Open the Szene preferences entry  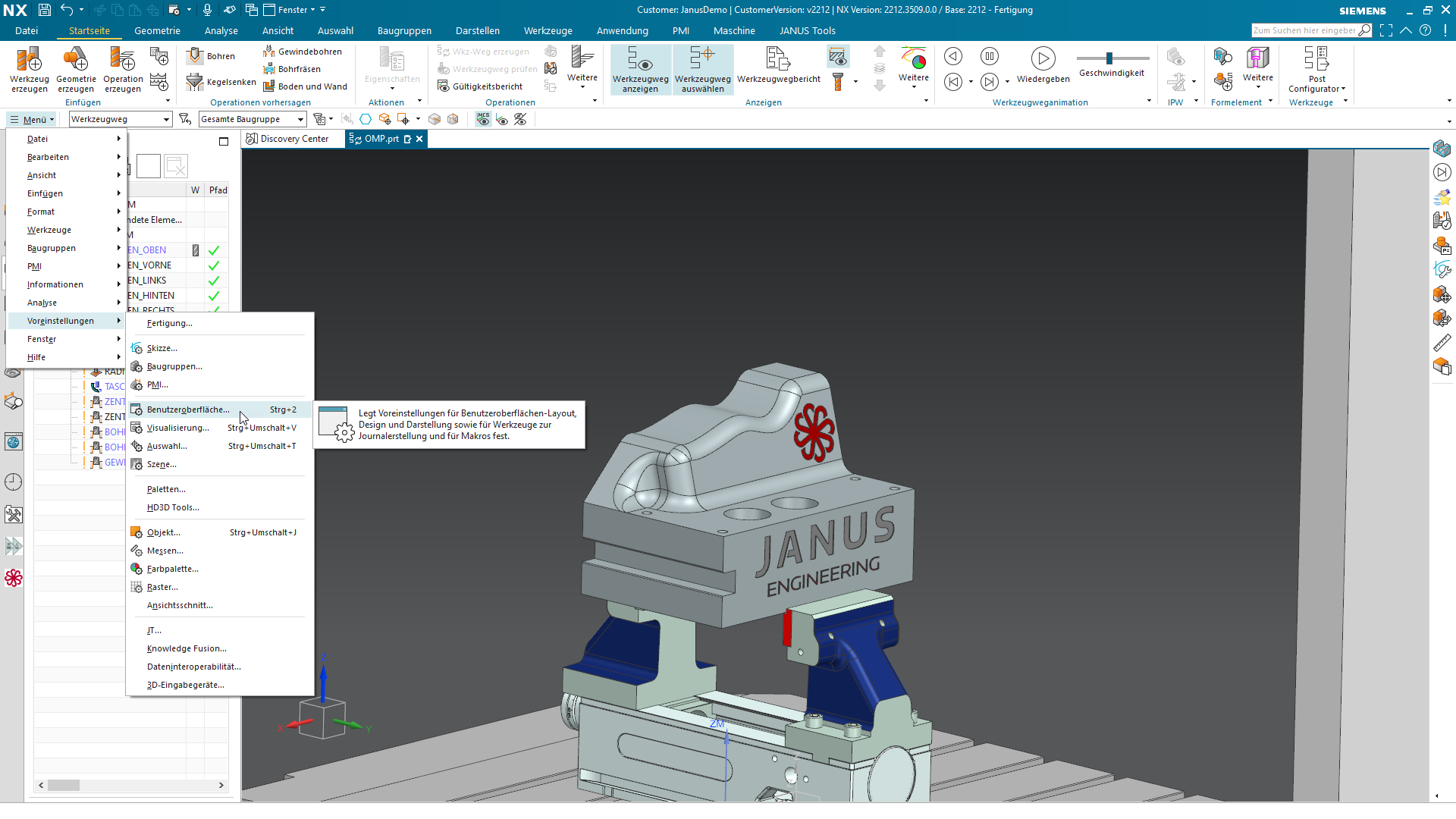(220, 464)
